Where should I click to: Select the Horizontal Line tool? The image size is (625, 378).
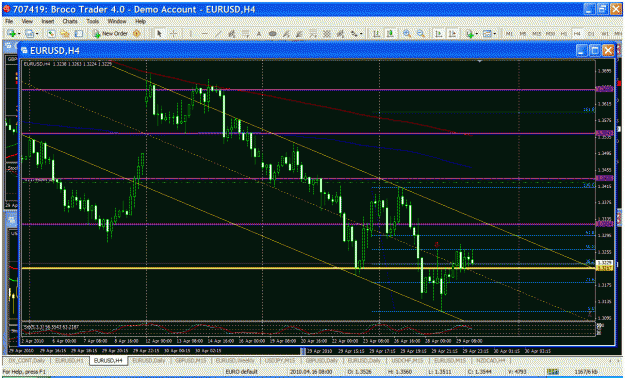204,34
